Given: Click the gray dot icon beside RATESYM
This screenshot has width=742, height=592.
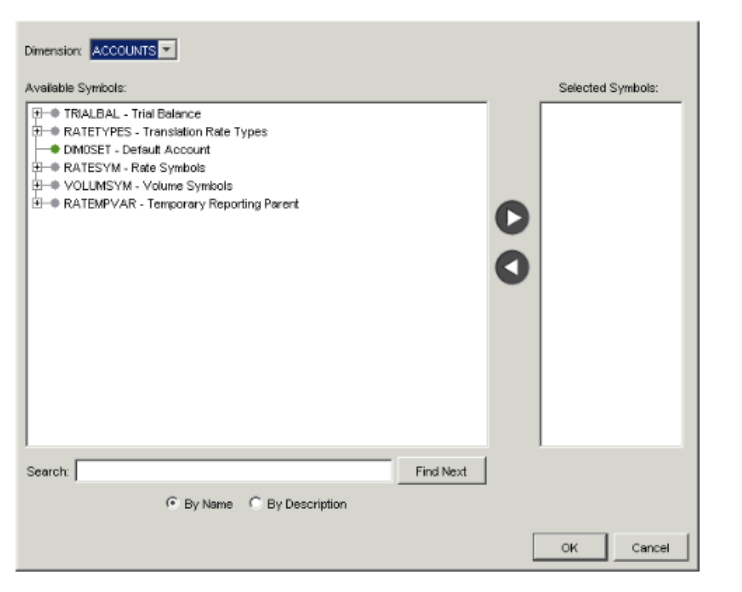Looking at the screenshot, I should [54, 168].
